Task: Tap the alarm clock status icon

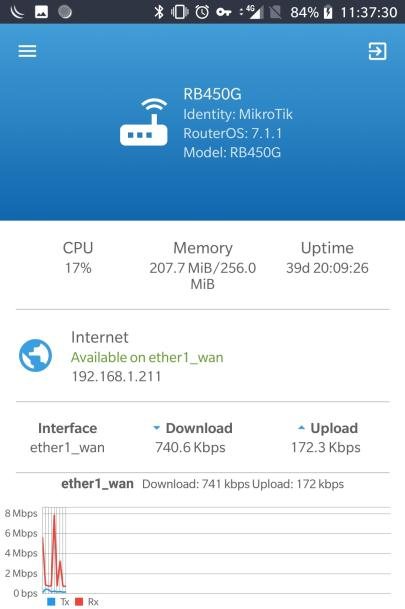Action: [202, 12]
